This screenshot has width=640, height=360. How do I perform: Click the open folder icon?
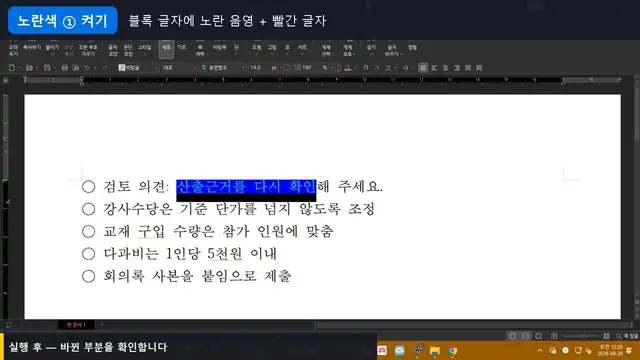point(29,68)
